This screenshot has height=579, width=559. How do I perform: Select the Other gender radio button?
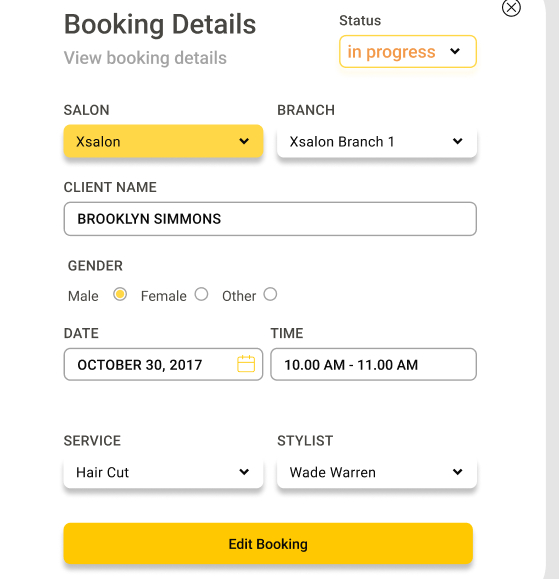270,294
